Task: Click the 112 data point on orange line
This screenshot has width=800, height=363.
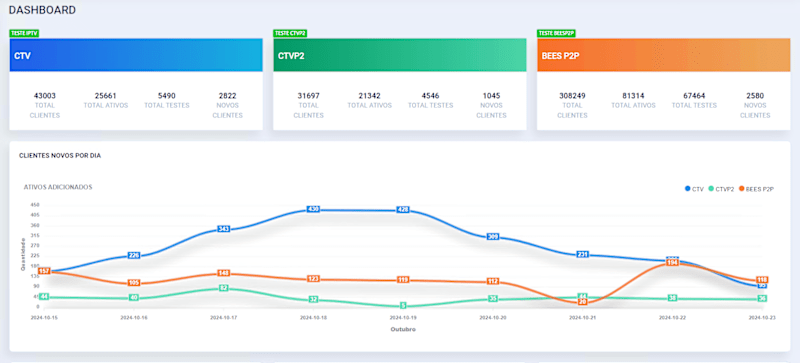Action: pyautogui.click(x=493, y=281)
